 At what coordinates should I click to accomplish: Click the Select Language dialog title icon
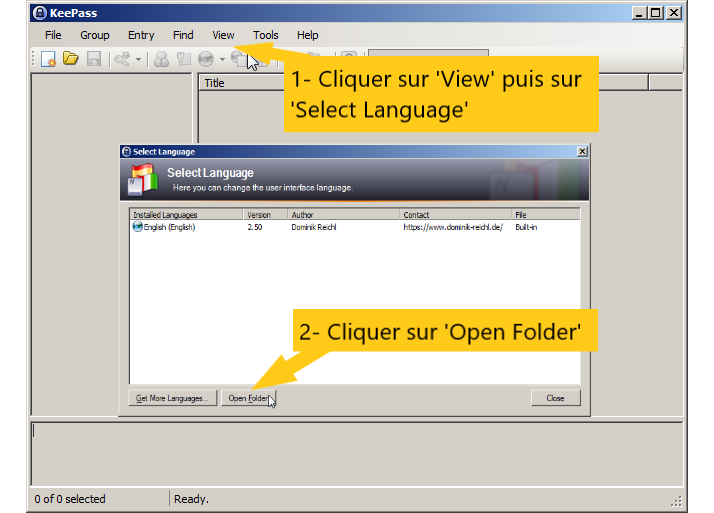(x=127, y=152)
